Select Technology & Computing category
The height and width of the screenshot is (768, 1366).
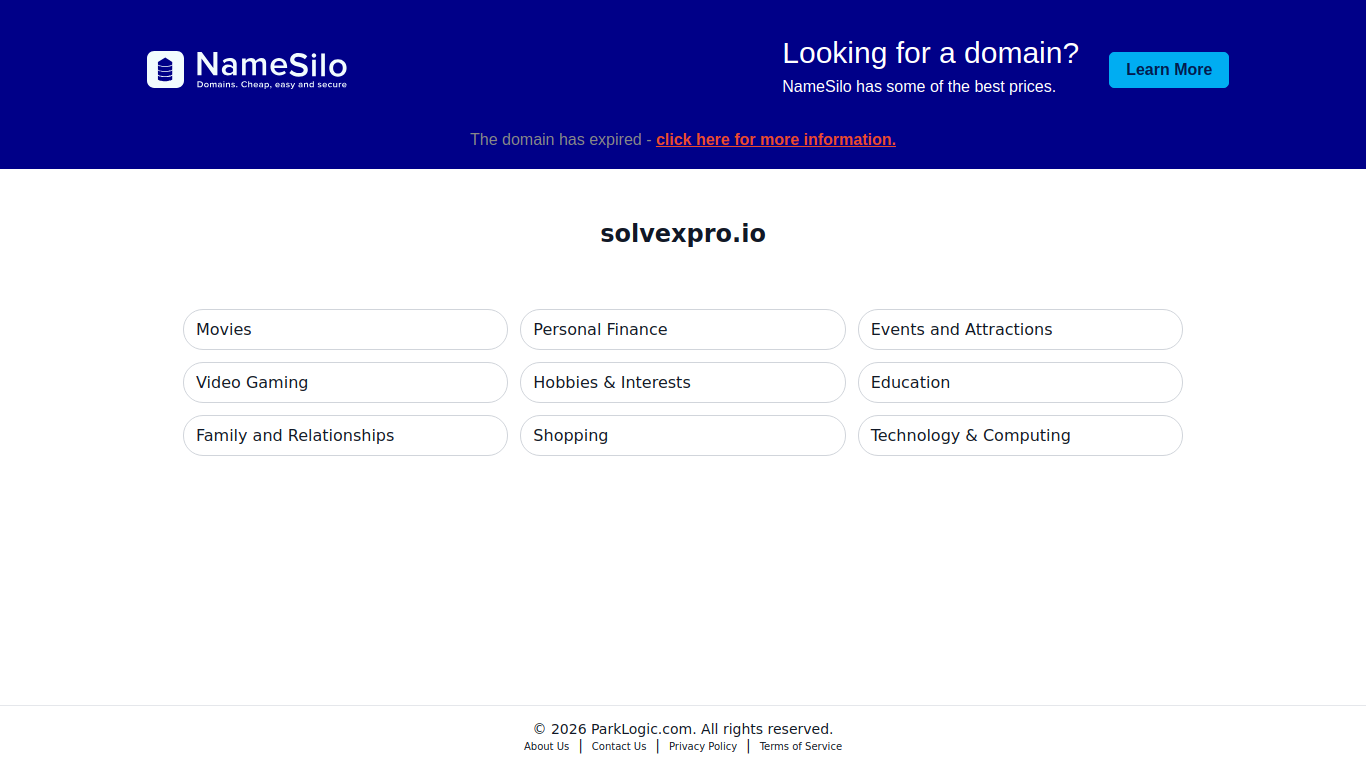1020,435
